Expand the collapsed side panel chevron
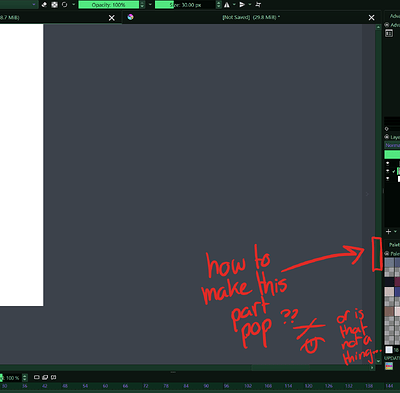The image size is (400, 393). (x=367, y=194)
